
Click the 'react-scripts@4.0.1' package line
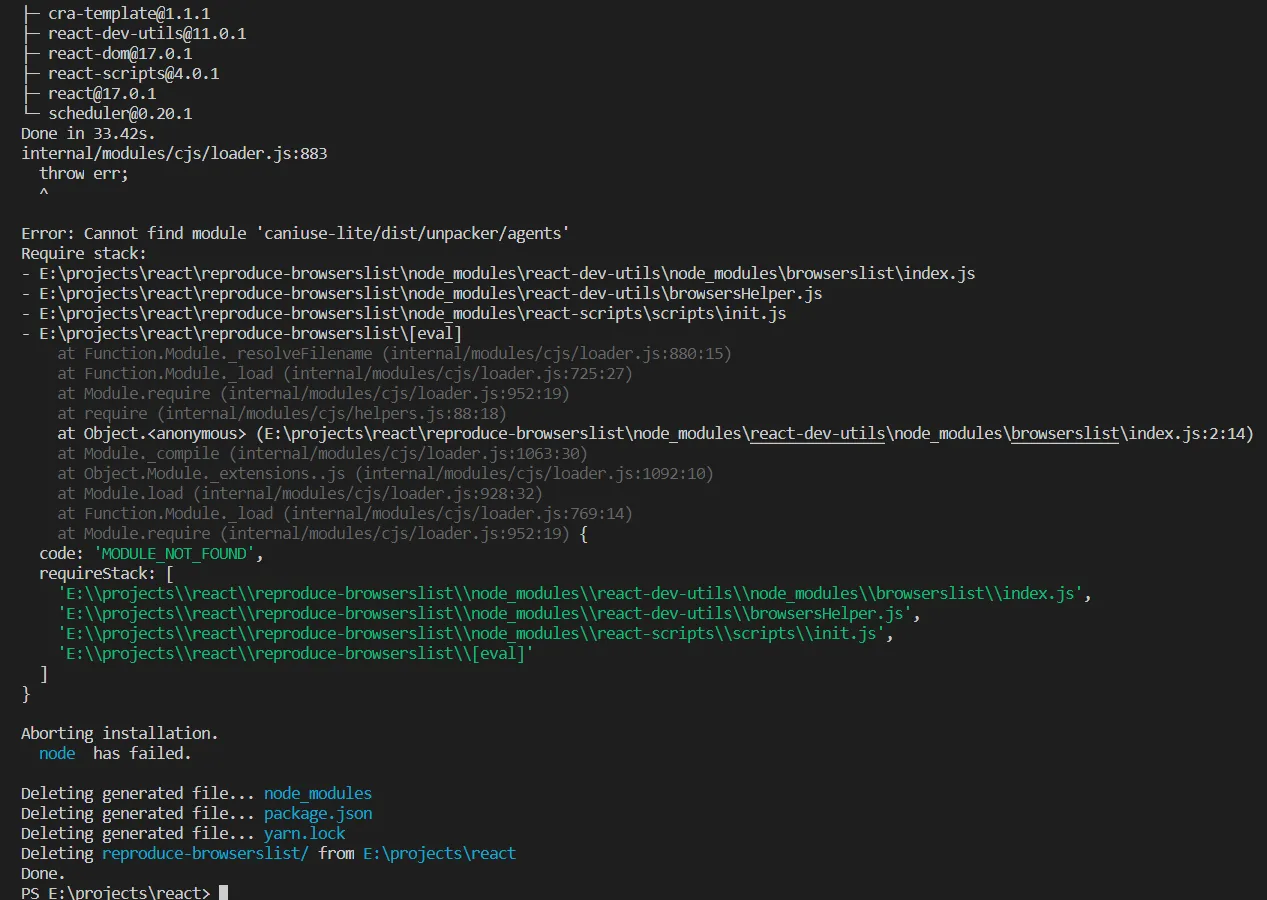133,74
